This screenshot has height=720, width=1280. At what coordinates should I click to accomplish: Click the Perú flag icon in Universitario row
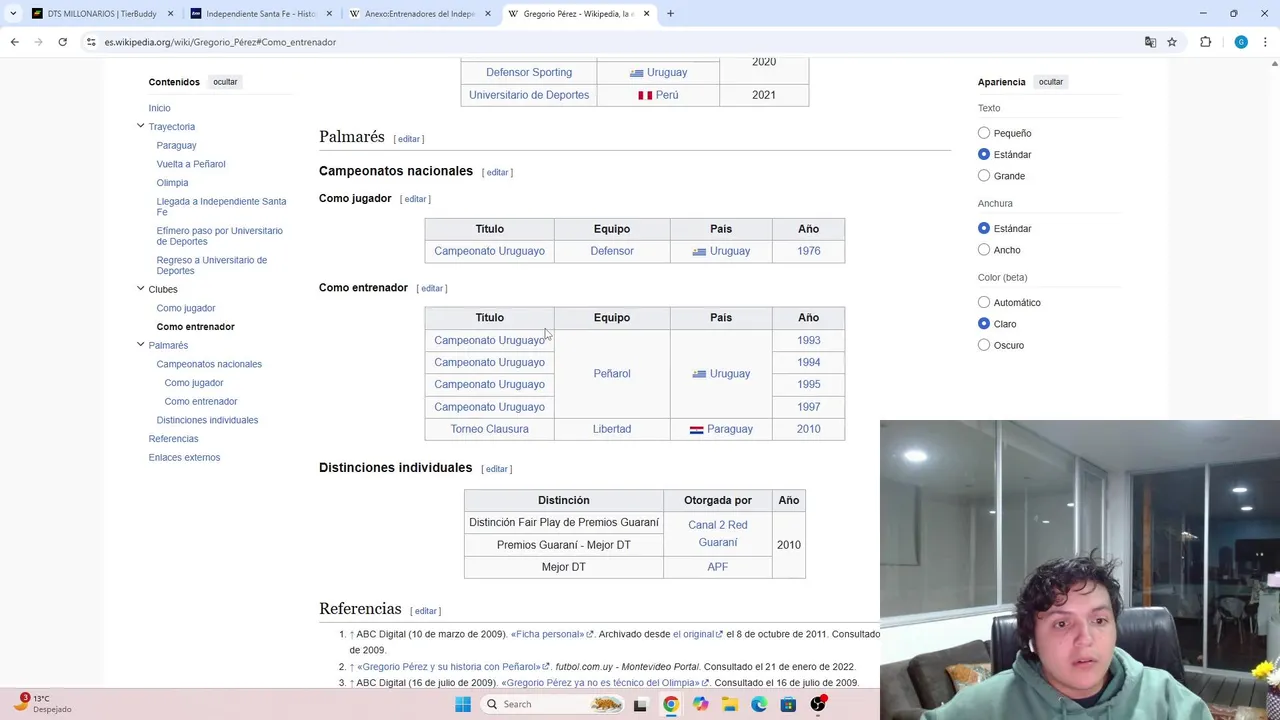coord(645,95)
